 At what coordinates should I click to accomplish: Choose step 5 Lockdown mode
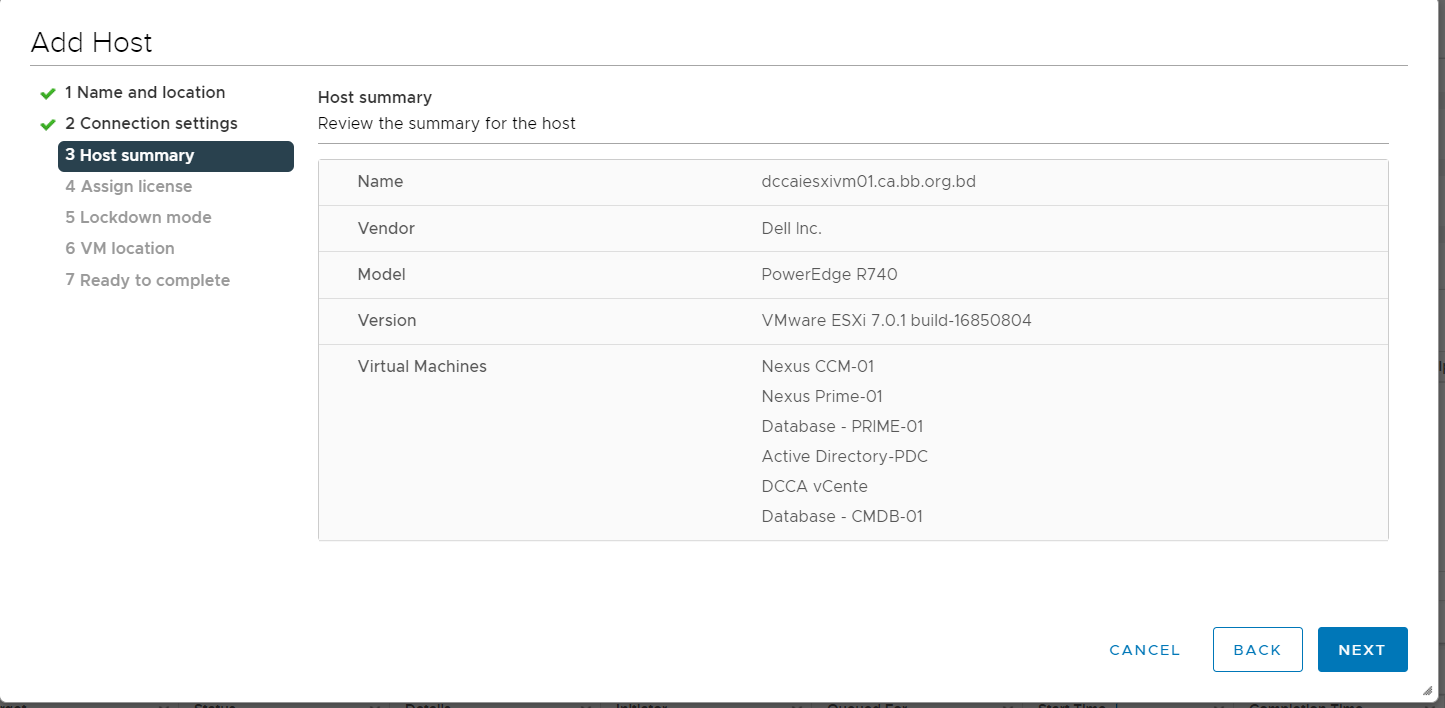pos(138,217)
